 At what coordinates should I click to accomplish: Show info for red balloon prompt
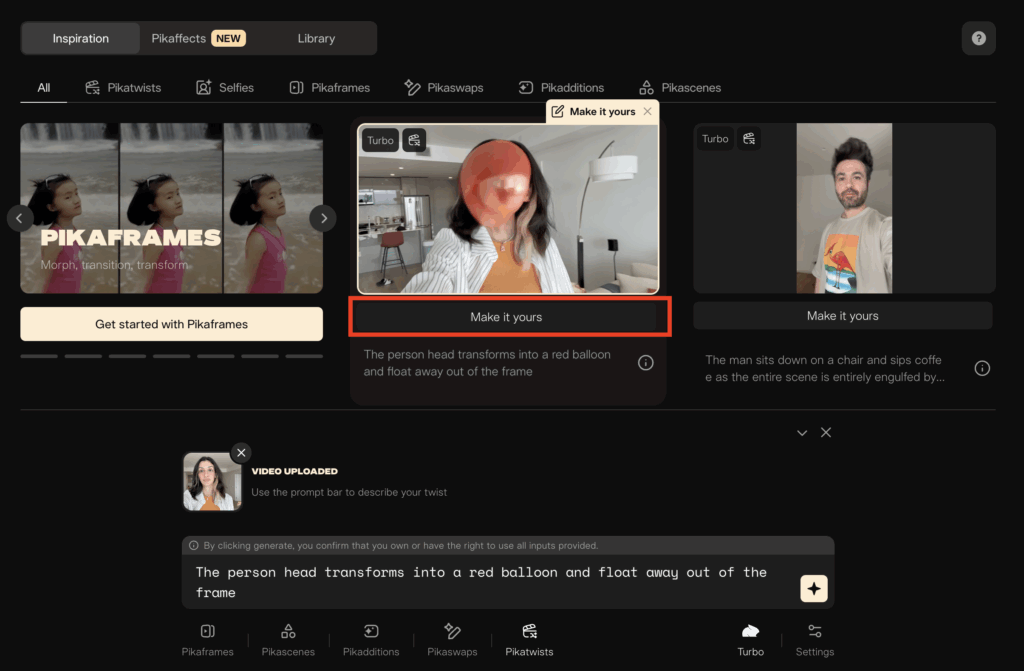click(x=646, y=363)
